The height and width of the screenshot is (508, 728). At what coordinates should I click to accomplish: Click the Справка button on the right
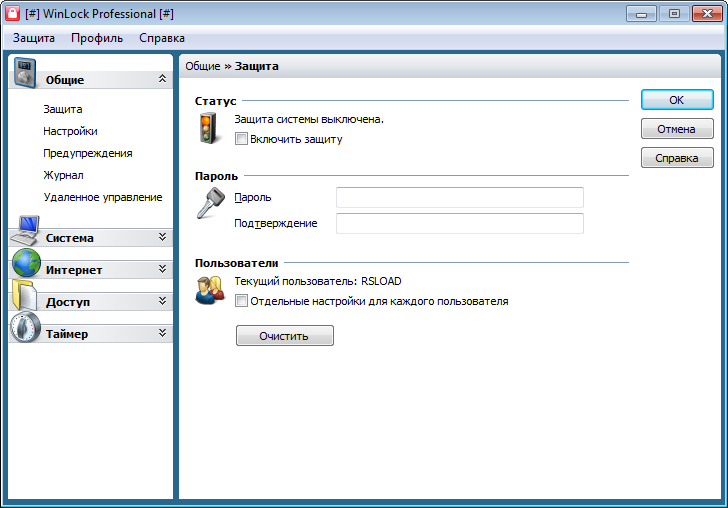point(677,158)
